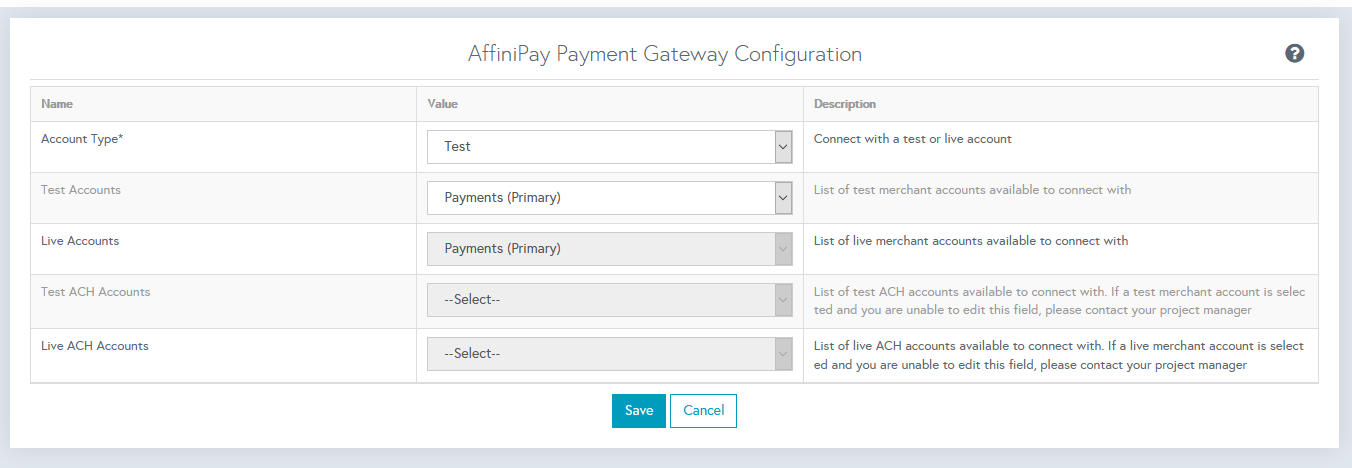Image resolution: width=1352 pixels, height=468 pixels.
Task: Open the disabled Live Accounts dropdown
Action: 610,249
